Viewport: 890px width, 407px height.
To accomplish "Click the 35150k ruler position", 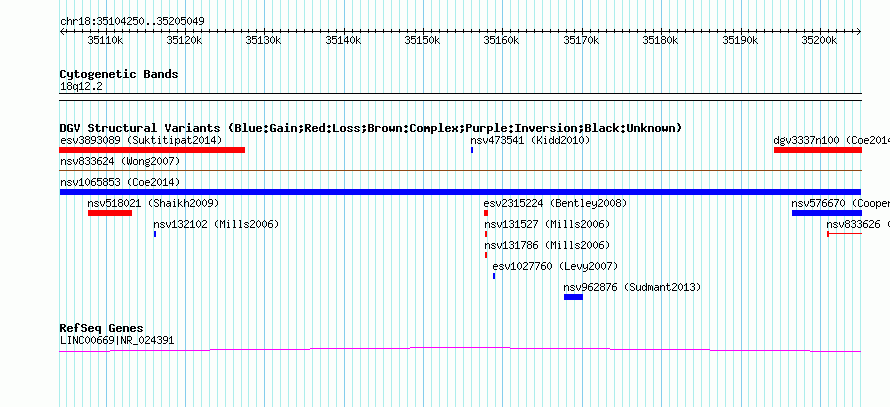I will pyautogui.click(x=422, y=40).
